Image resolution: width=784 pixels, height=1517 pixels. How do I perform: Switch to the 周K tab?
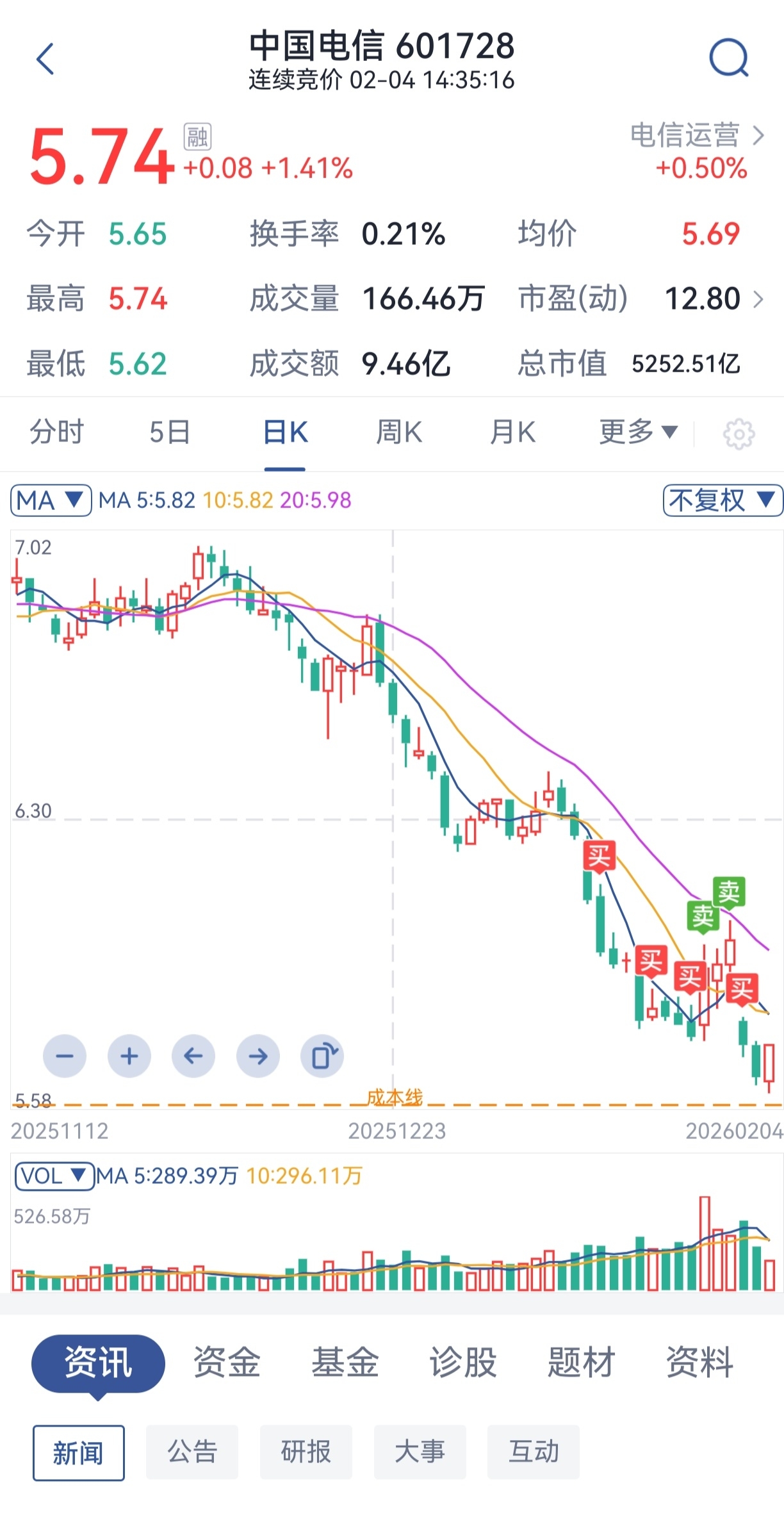399,432
